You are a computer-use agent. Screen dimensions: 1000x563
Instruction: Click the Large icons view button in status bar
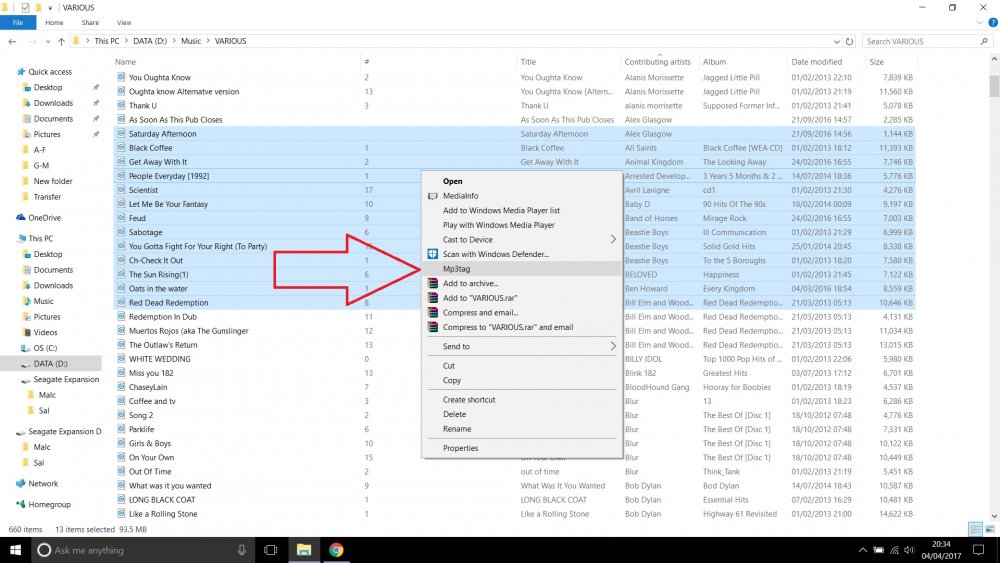[990, 529]
